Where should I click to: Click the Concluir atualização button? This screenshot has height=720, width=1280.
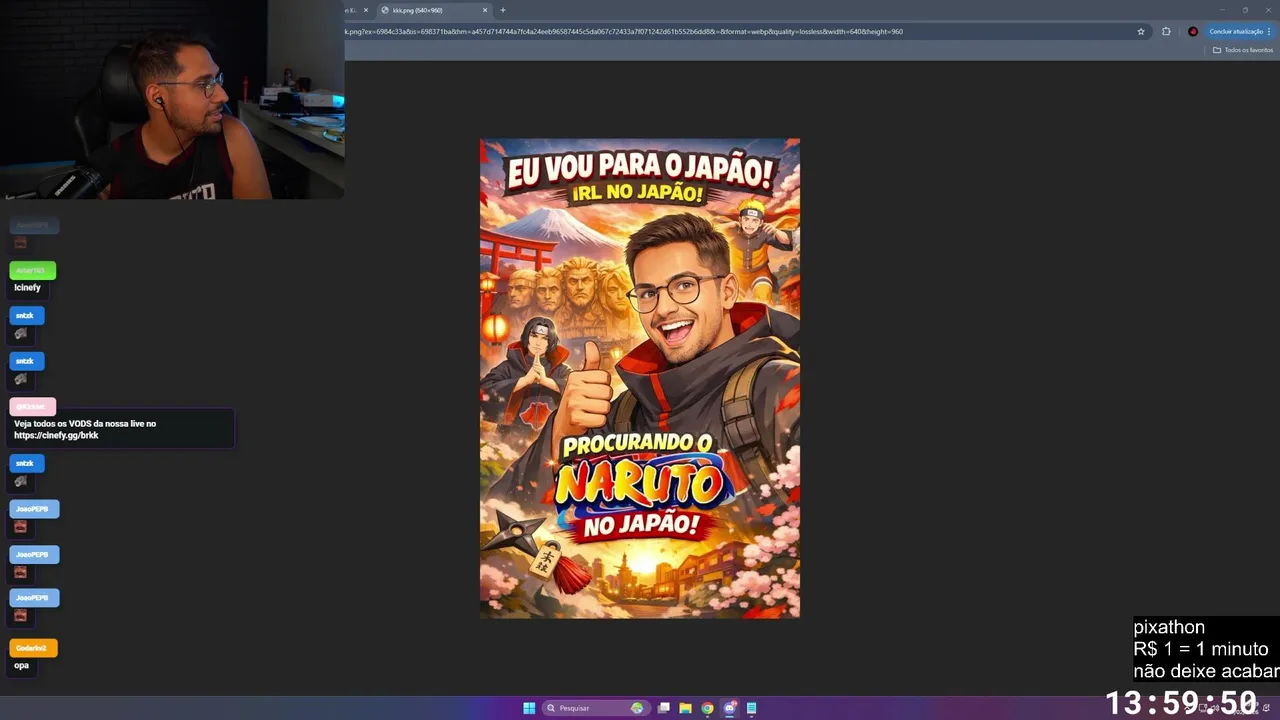[x=1239, y=31]
